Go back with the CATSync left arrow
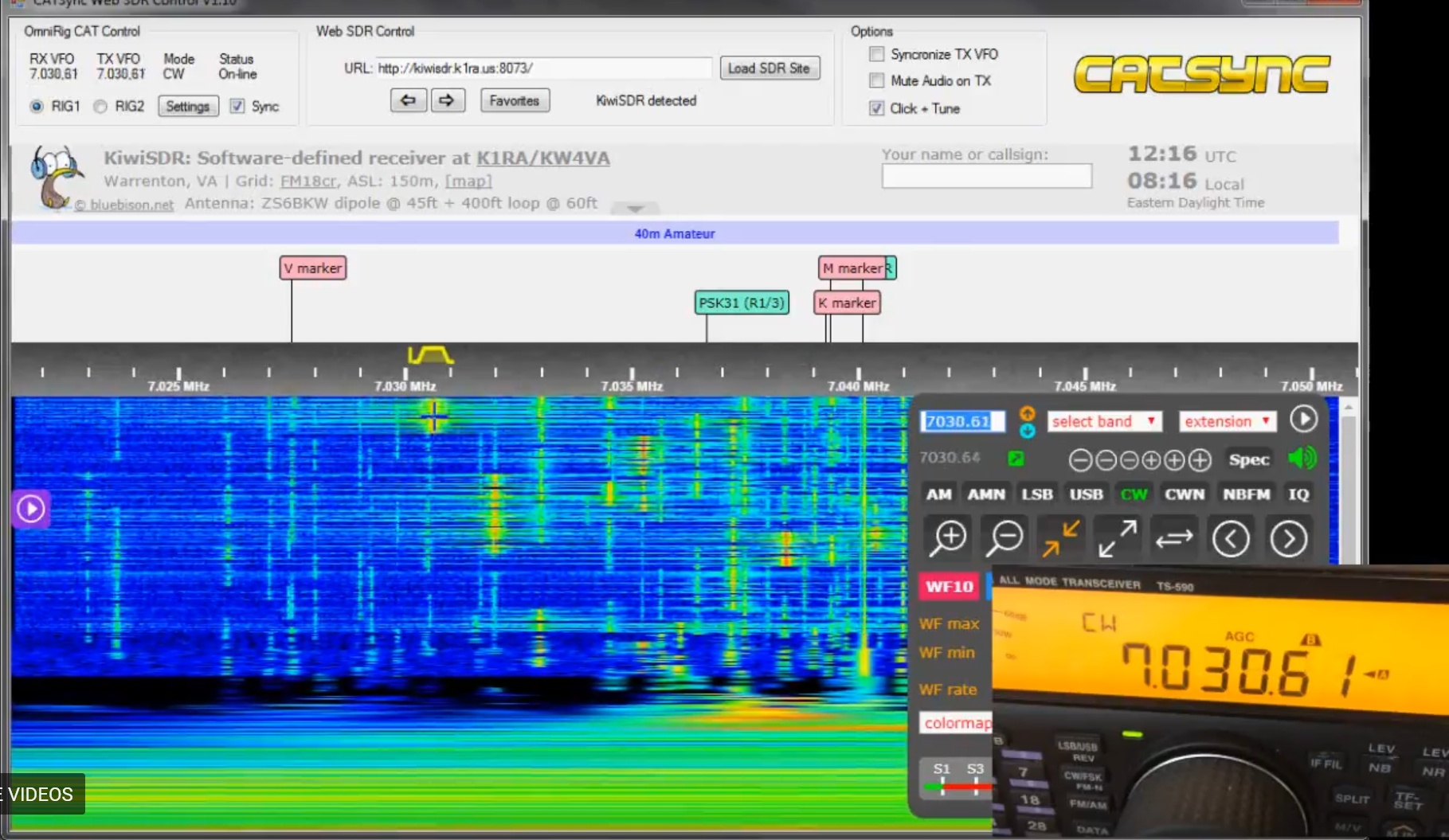The width and height of the screenshot is (1449, 840). [408, 100]
